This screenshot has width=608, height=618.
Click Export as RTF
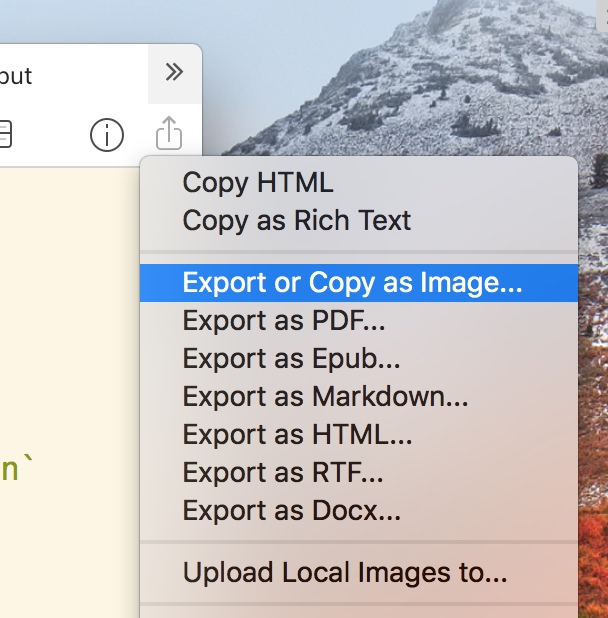(283, 473)
